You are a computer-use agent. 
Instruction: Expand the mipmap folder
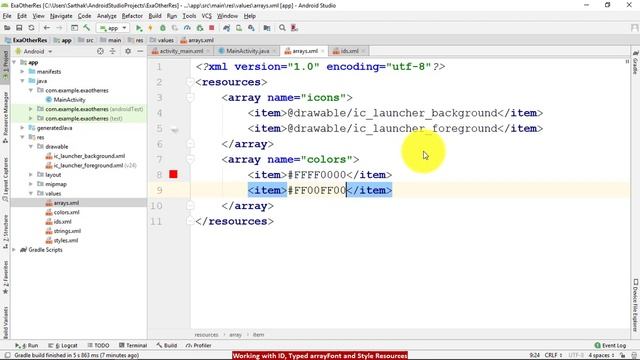point(31,184)
